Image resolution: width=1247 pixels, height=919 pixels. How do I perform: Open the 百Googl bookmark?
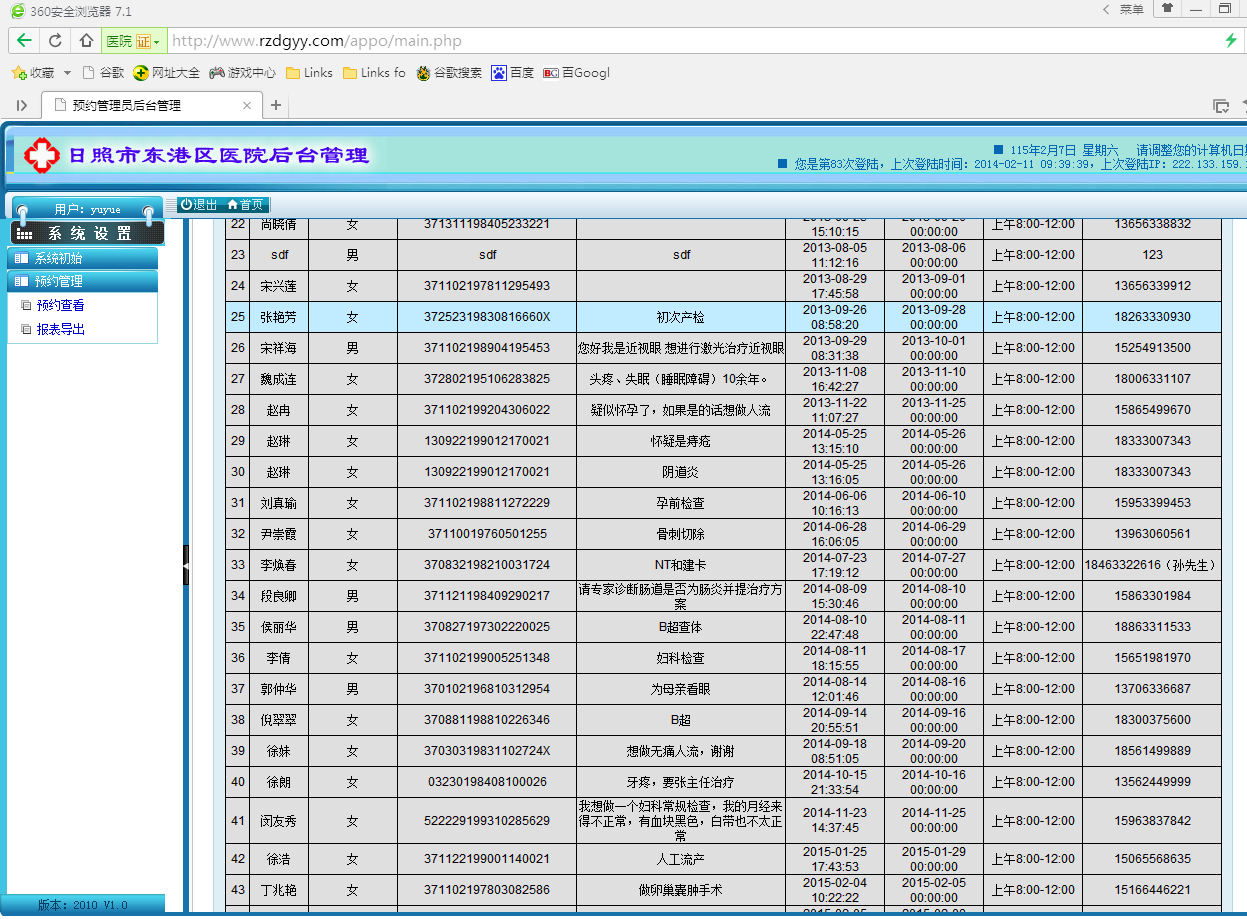point(576,73)
